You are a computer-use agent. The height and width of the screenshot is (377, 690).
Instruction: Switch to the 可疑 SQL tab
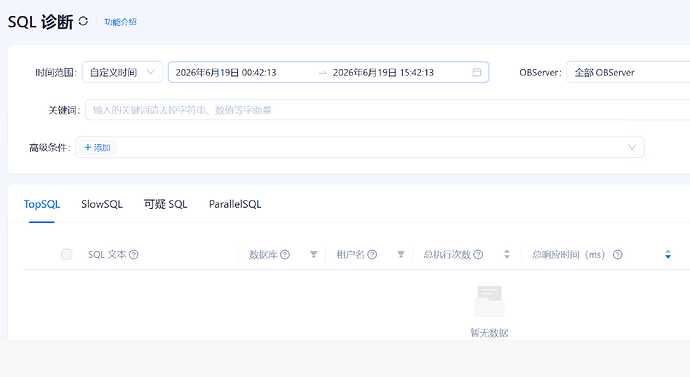point(166,204)
